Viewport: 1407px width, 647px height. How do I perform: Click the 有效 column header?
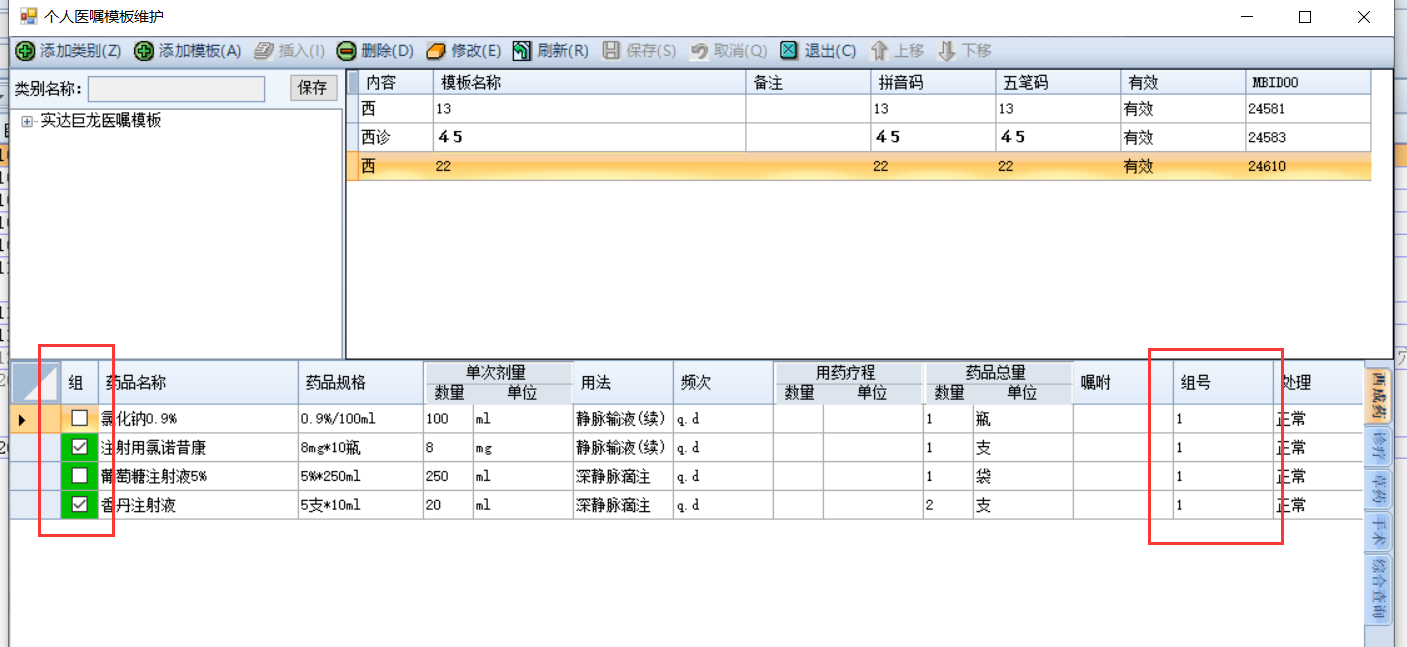1183,83
